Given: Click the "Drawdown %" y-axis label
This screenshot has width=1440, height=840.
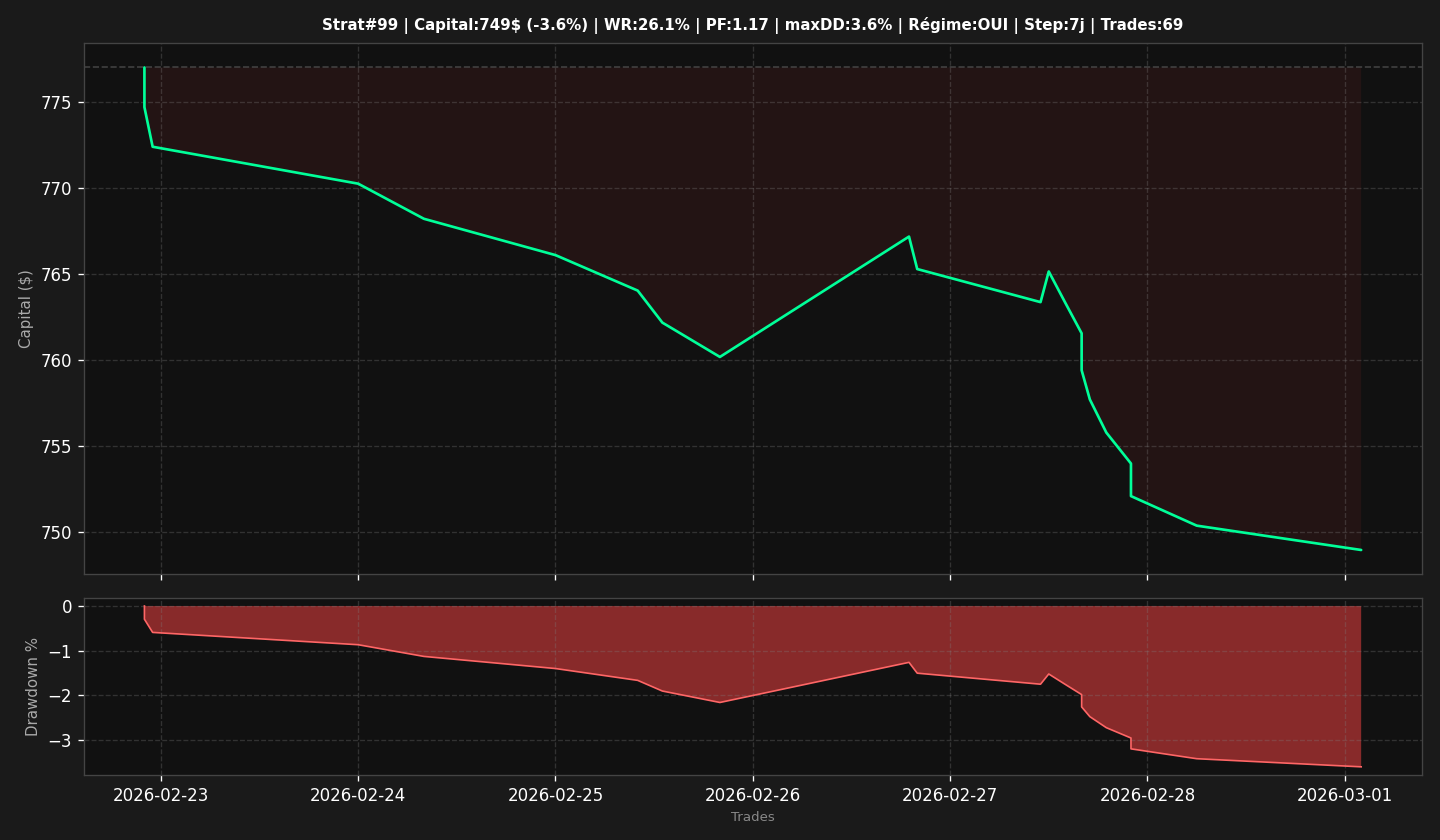Looking at the screenshot, I should (x=33, y=687).
